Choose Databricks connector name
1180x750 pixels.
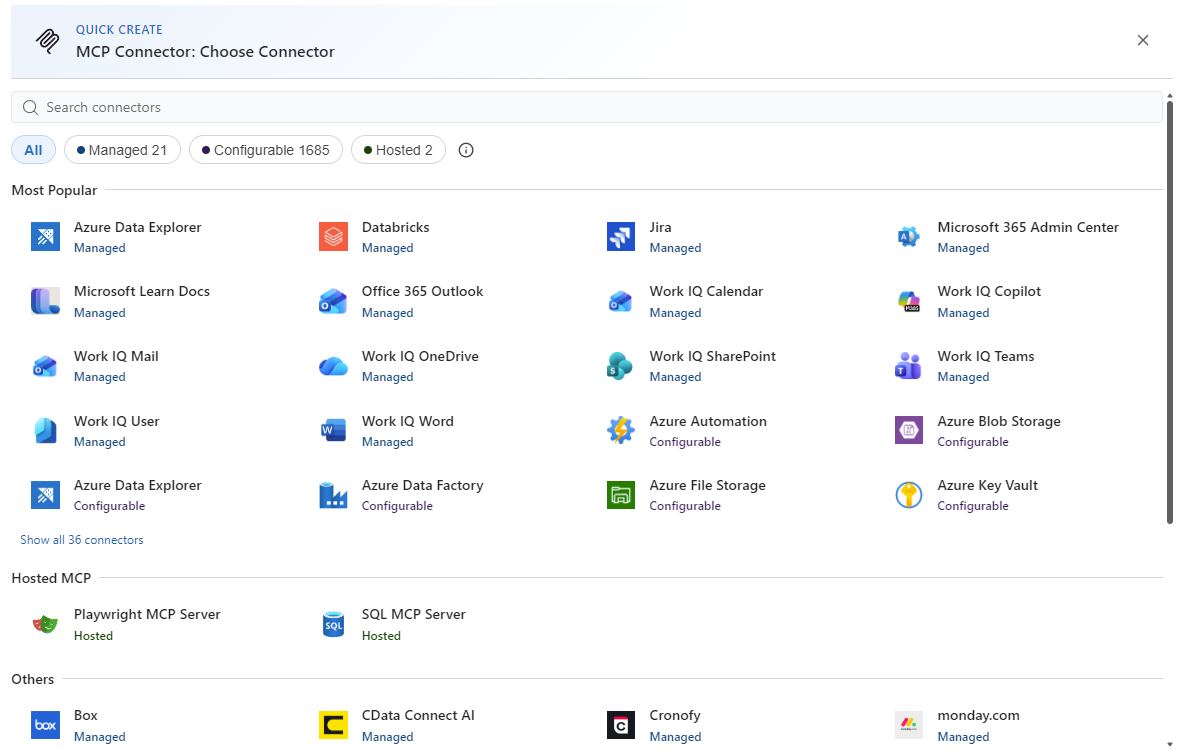click(x=395, y=227)
